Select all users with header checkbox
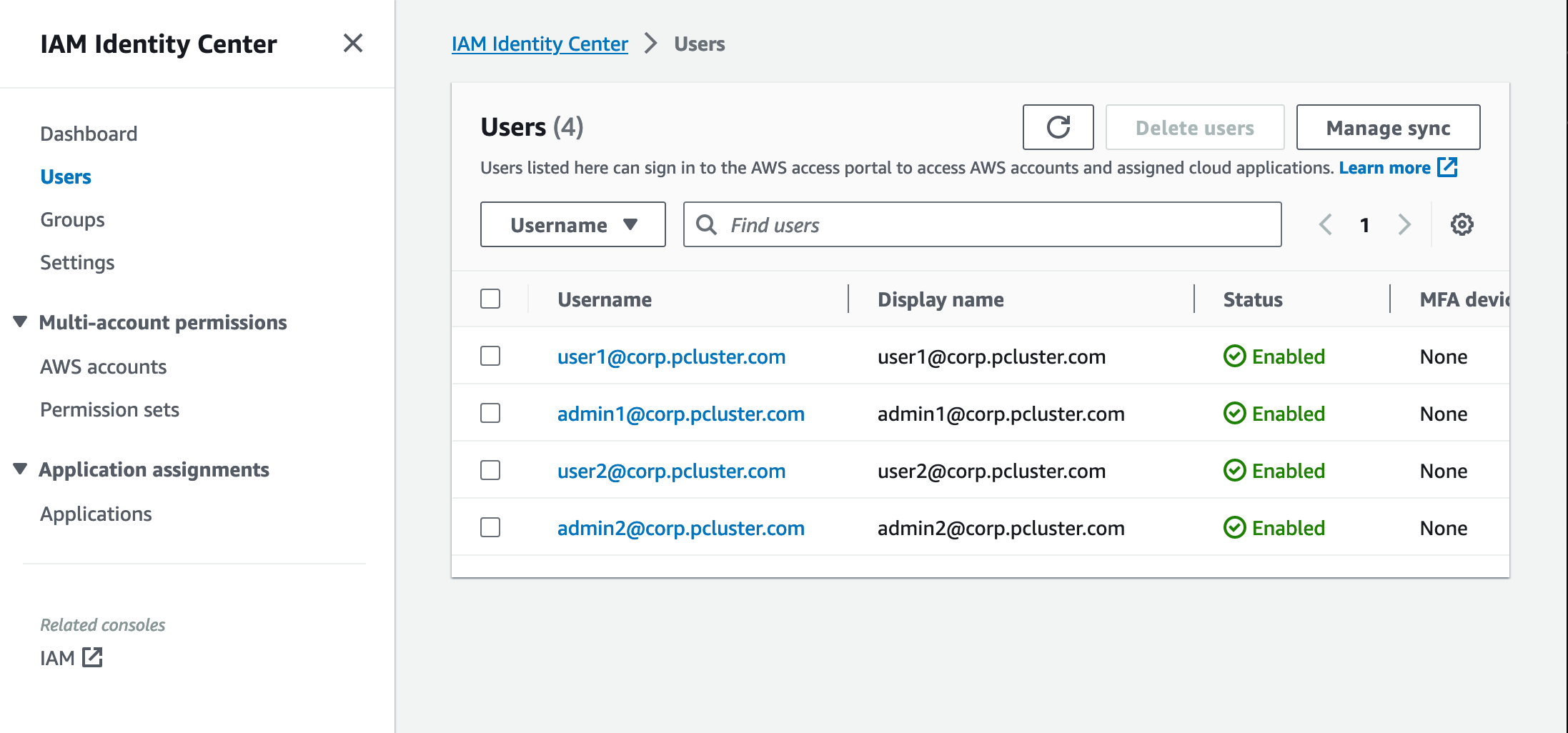This screenshot has height=733, width=1568. tap(490, 299)
